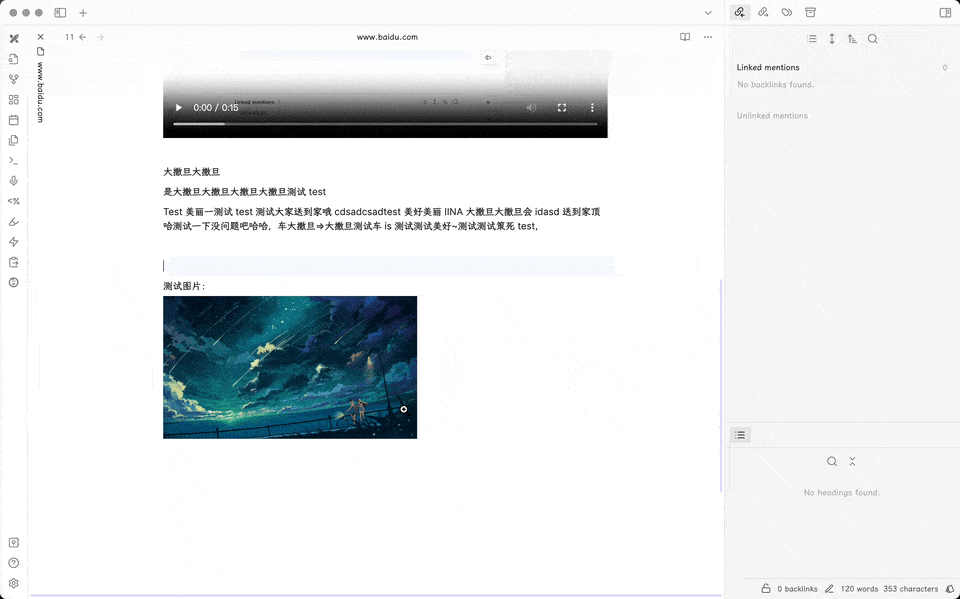The width and height of the screenshot is (960, 599).
Task: Click the bold 大撒旦大撒旦 line
Action: click(x=192, y=171)
